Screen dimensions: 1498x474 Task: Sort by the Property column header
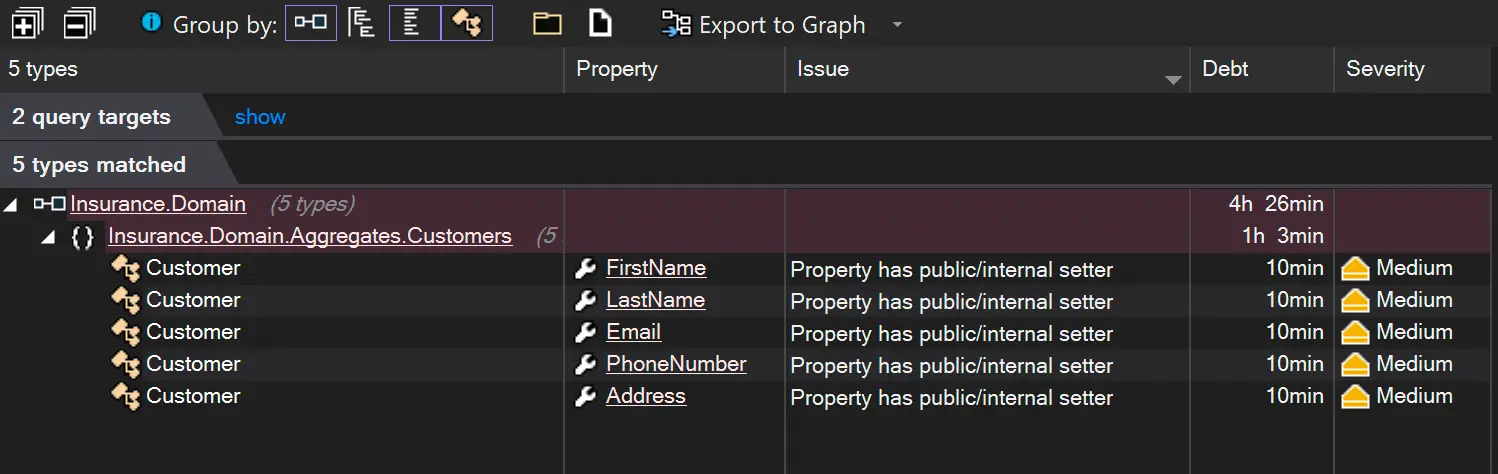(x=675, y=69)
